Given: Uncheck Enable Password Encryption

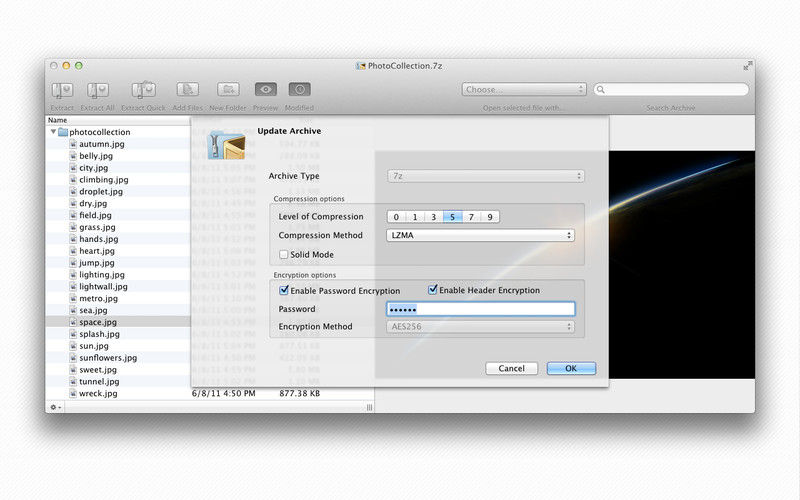Looking at the screenshot, I should click(x=284, y=290).
